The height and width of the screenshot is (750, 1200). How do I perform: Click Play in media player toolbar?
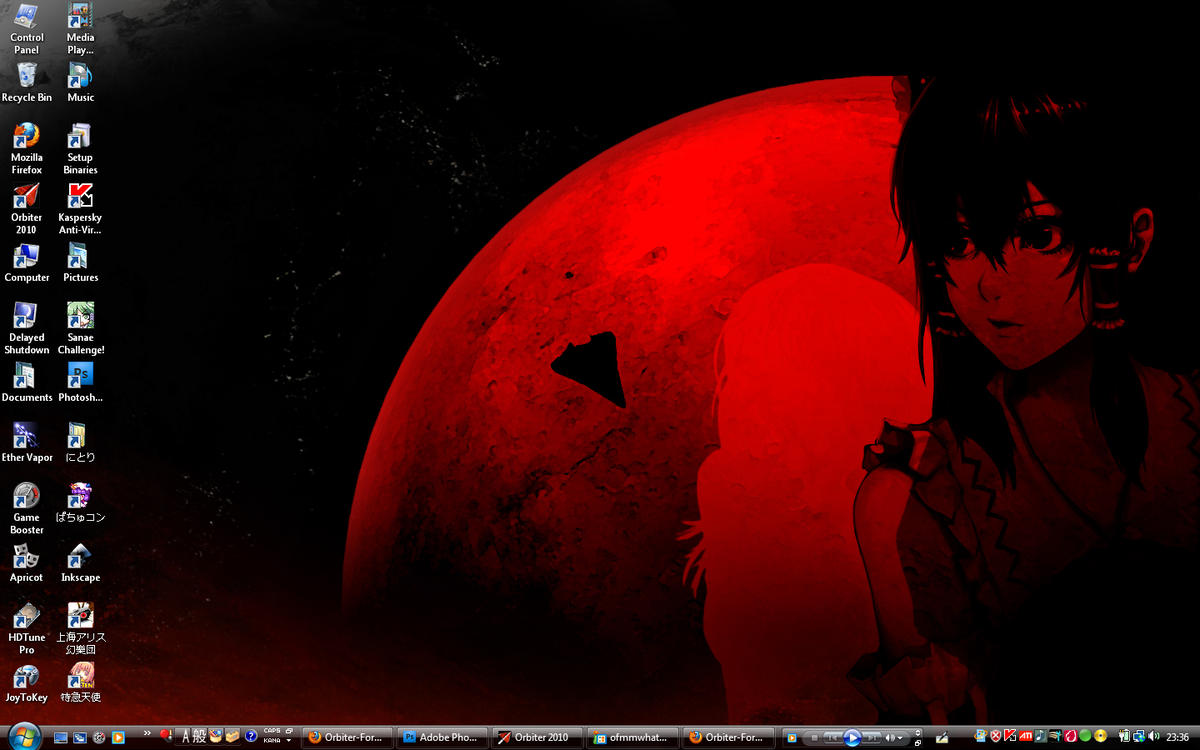tap(853, 738)
